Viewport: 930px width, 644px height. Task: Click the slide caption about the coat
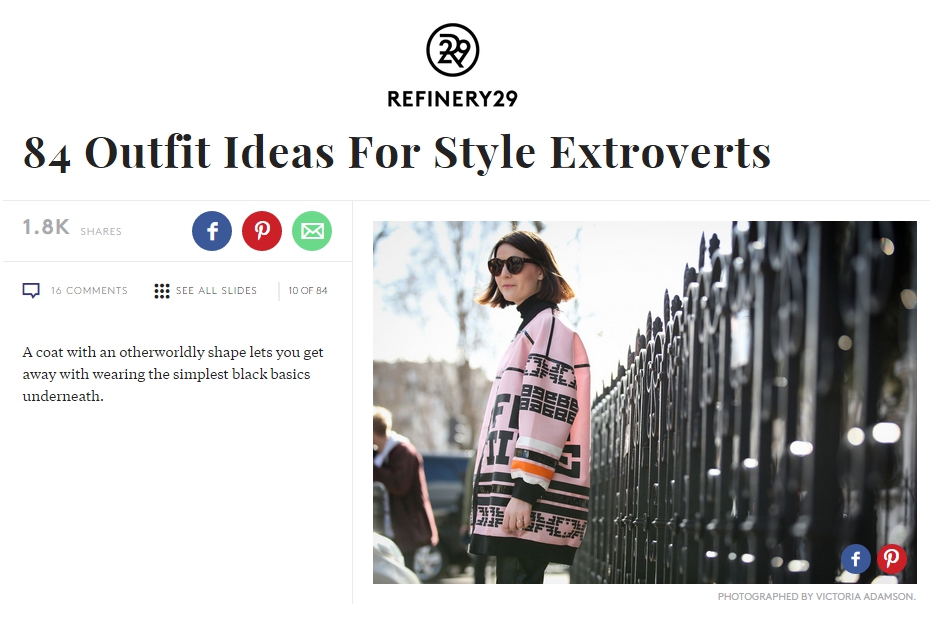coord(173,374)
